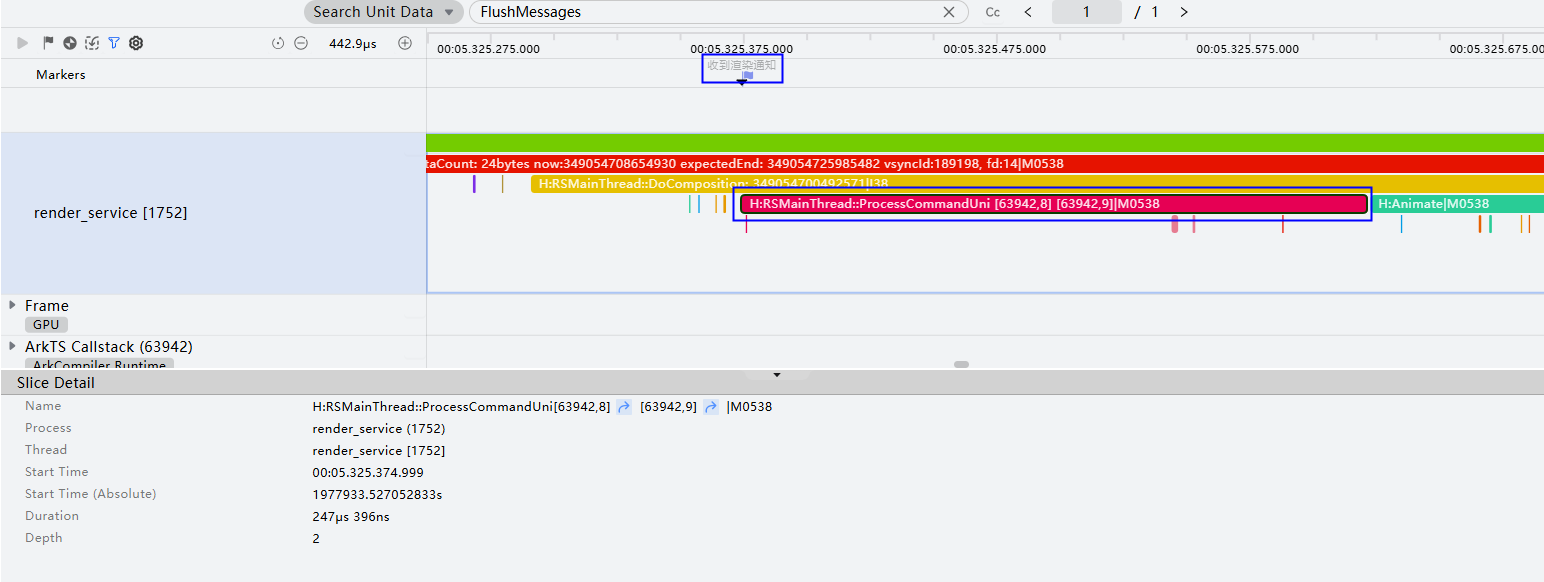
Task: Click the flag marker icon in the toolbar
Action: point(47,43)
